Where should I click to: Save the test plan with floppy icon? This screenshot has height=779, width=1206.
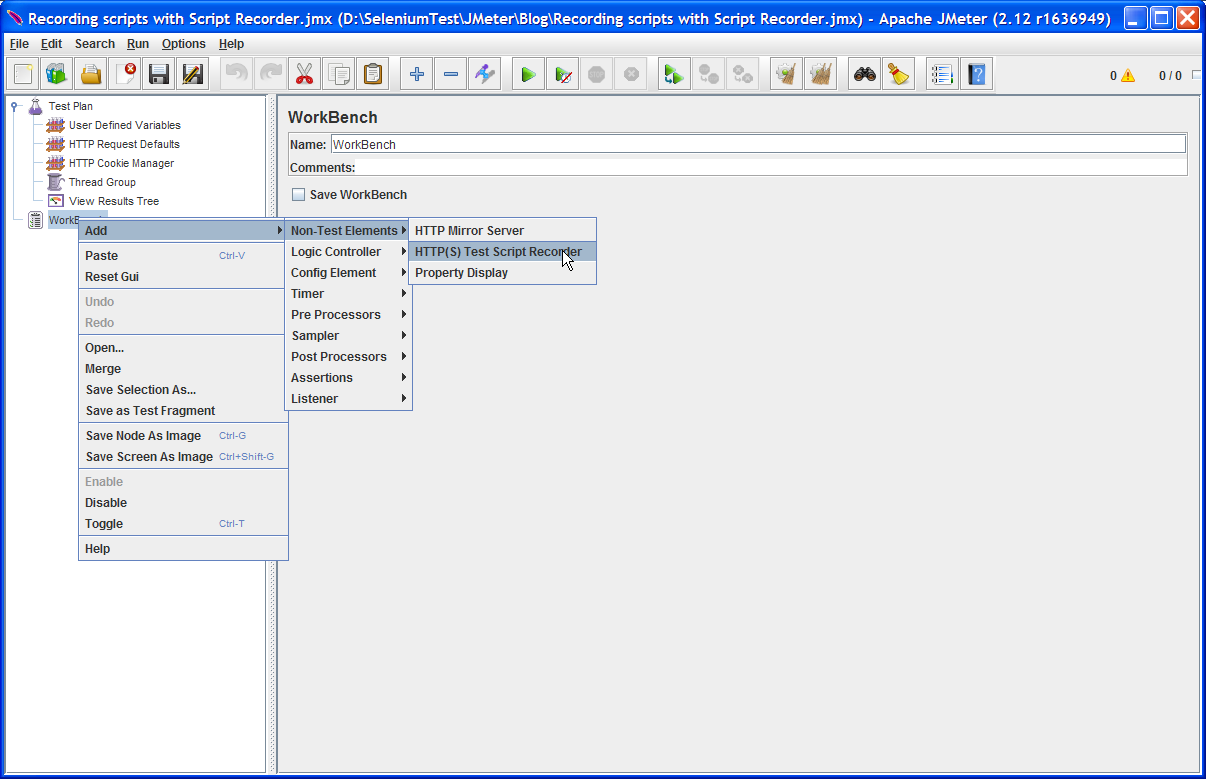point(159,74)
